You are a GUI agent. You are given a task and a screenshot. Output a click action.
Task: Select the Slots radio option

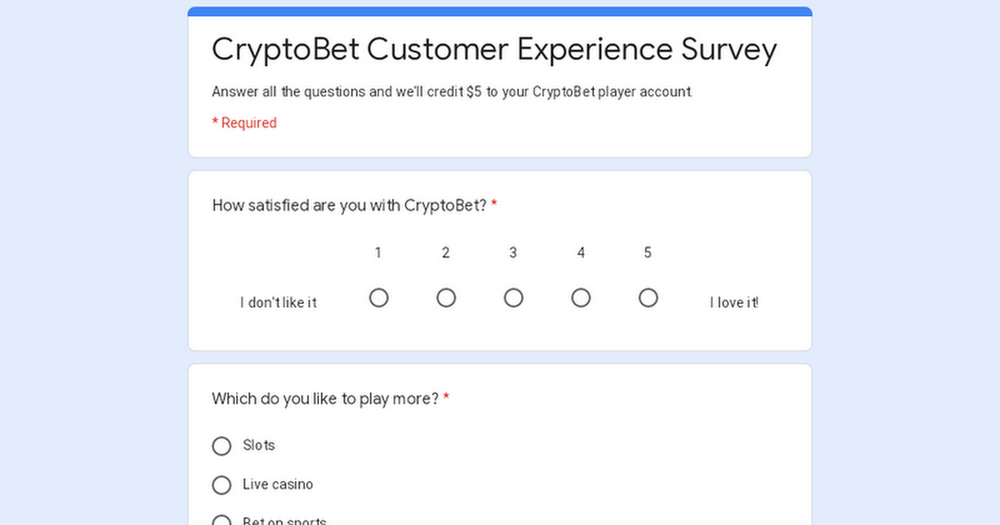(221, 446)
